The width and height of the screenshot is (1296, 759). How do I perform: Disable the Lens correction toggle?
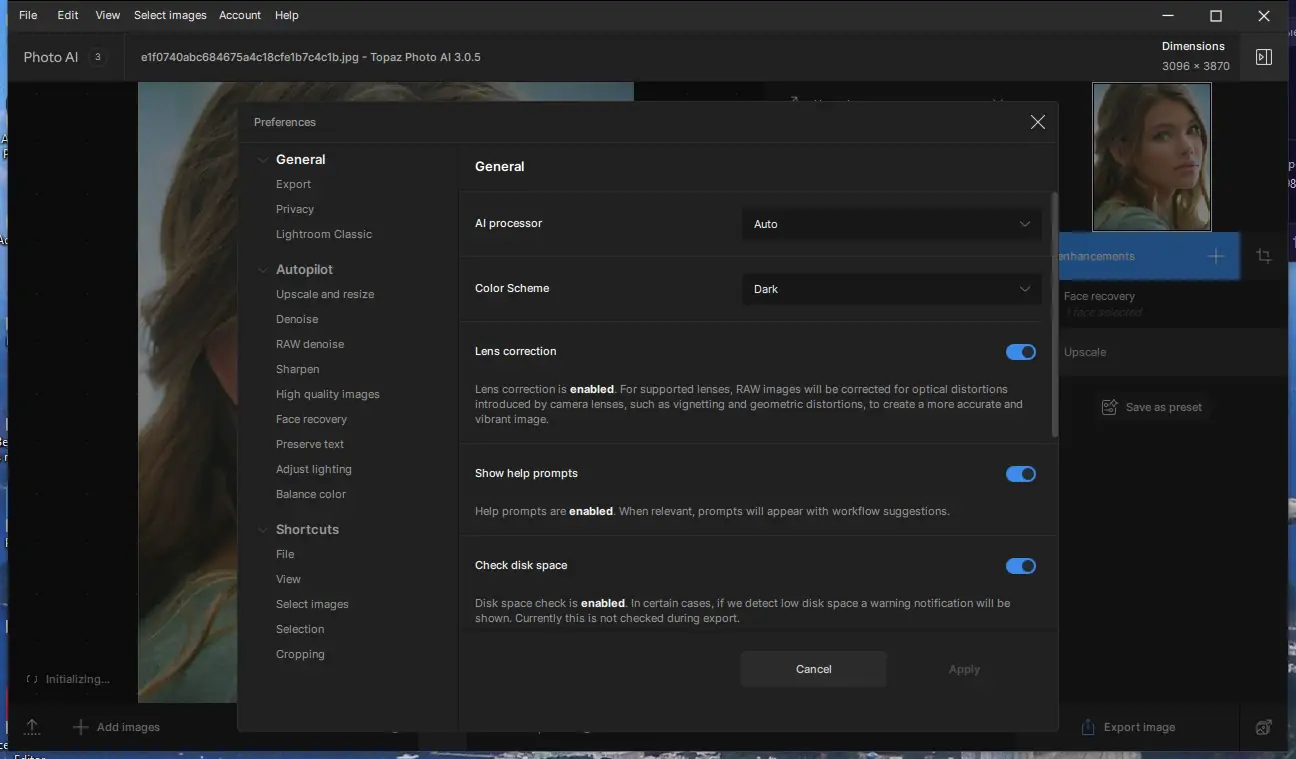[x=1021, y=352]
